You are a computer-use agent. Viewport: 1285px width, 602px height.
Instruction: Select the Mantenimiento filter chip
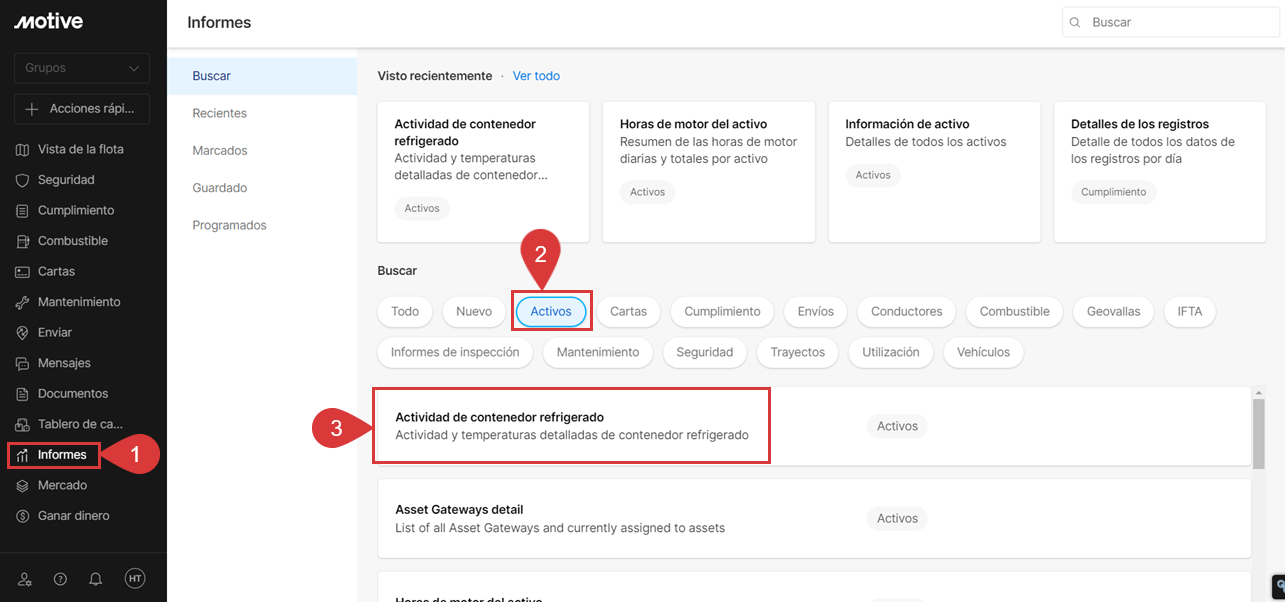click(598, 352)
